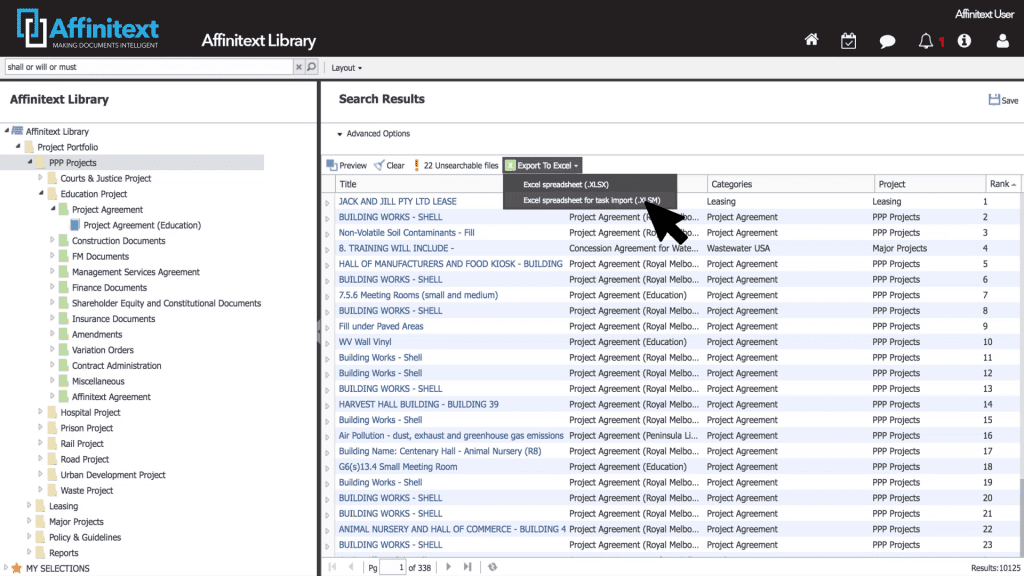Viewport: 1024px width, 576px height.
Task: Select Policy & Guidelines folder
Action: pyautogui.click(x=84, y=537)
